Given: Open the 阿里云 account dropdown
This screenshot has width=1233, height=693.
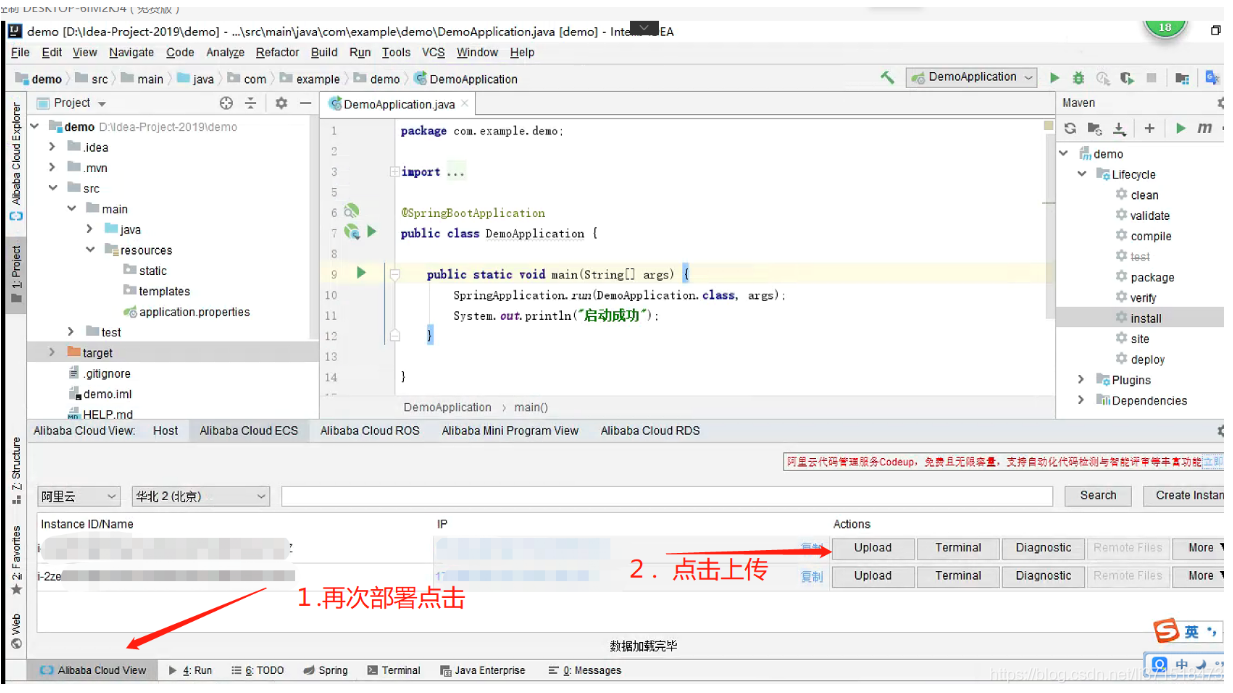Looking at the screenshot, I should 80,496.
